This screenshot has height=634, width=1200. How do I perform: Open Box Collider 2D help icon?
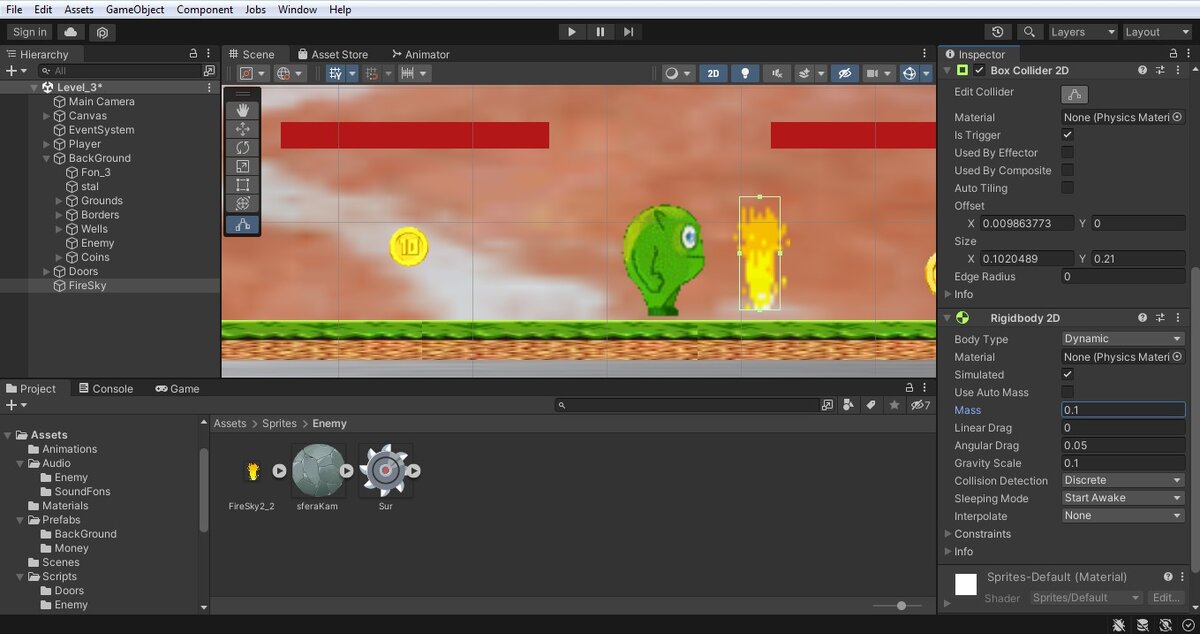pos(1143,71)
